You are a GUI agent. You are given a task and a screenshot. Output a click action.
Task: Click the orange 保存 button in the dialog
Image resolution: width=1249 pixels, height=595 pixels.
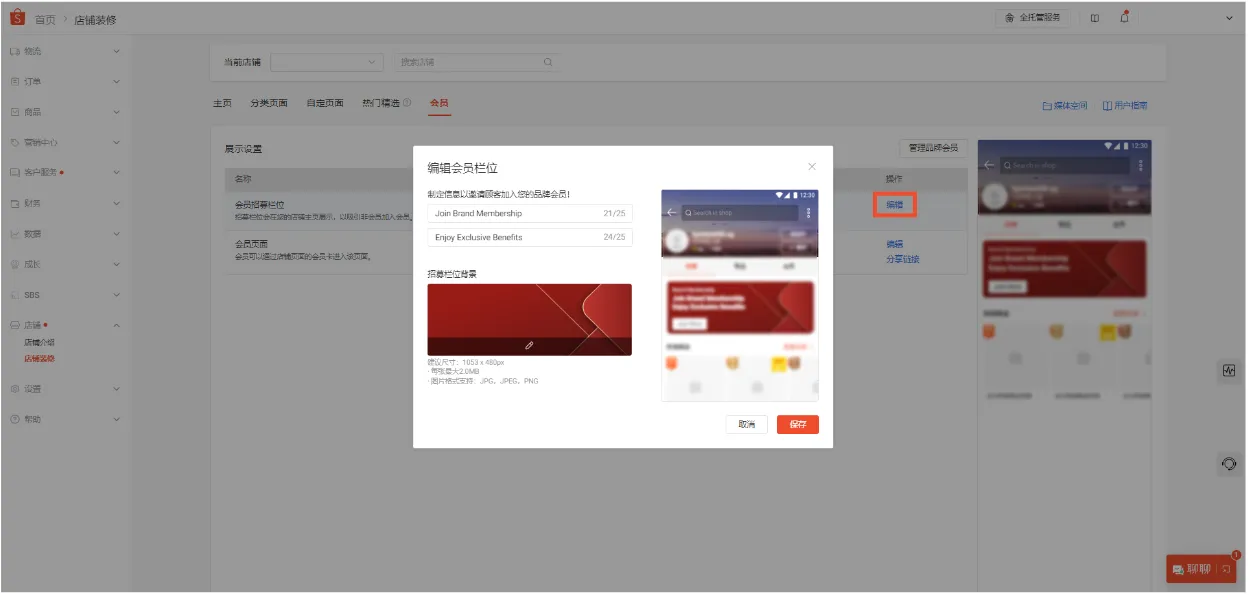coord(797,424)
